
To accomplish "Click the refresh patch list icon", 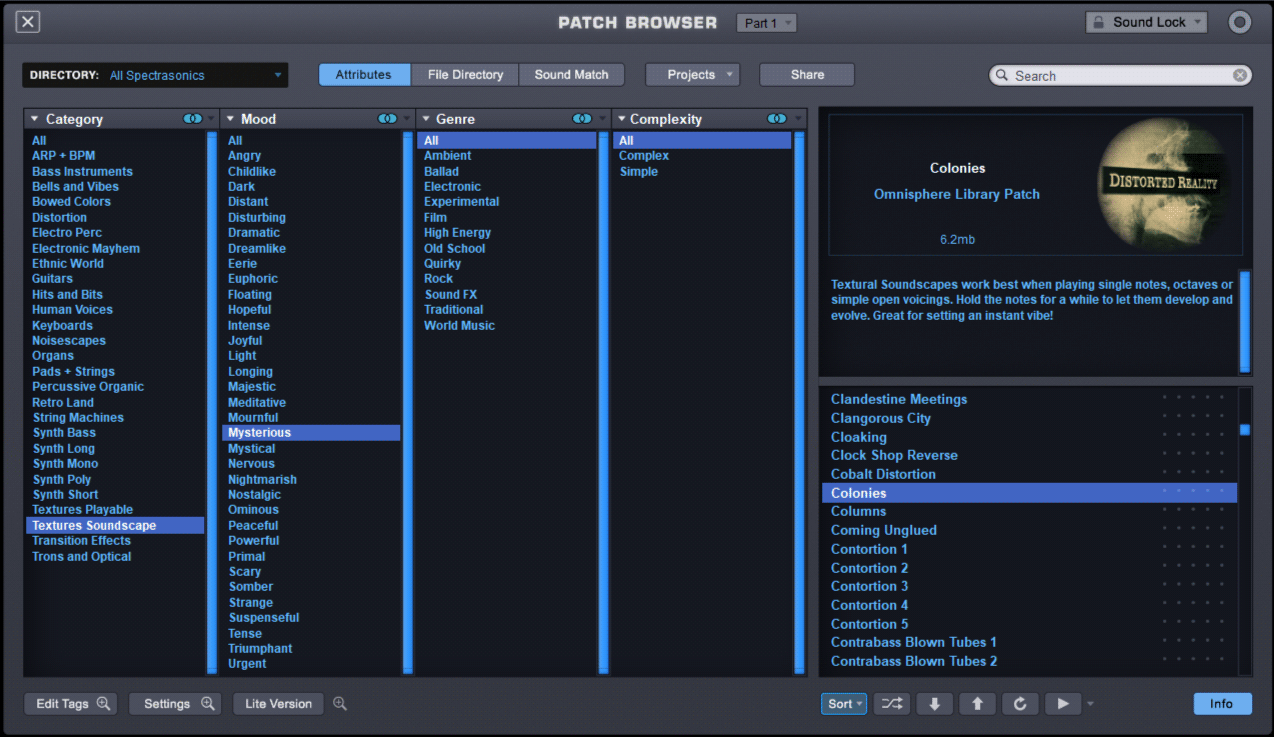I will [1020, 704].
